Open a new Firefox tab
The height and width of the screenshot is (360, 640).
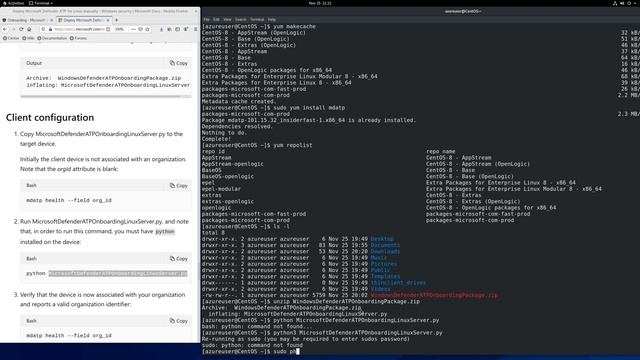tap(116, 20)
